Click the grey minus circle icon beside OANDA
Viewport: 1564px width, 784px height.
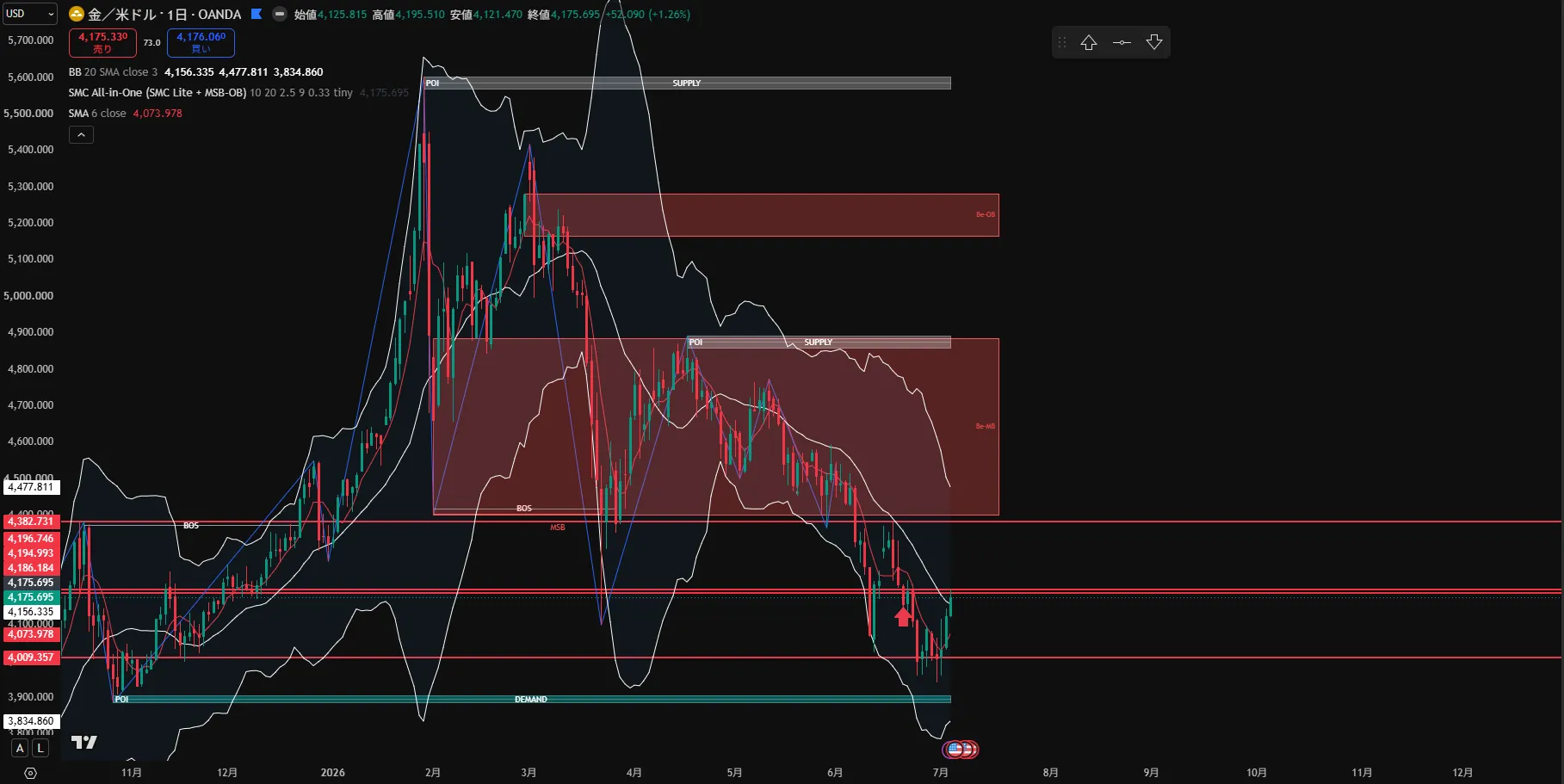point(280,14)
